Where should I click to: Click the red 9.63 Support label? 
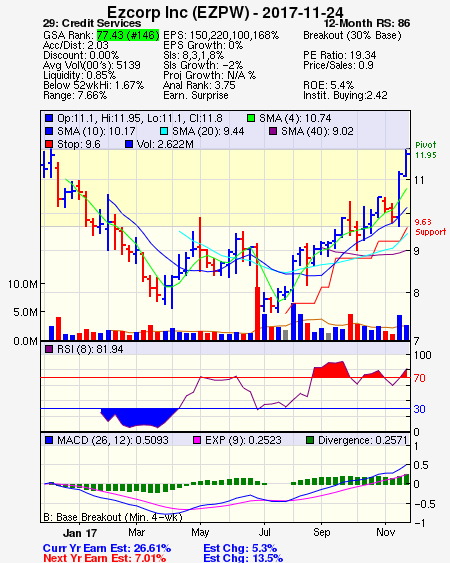pyautogui.click(x=430, y=227)
